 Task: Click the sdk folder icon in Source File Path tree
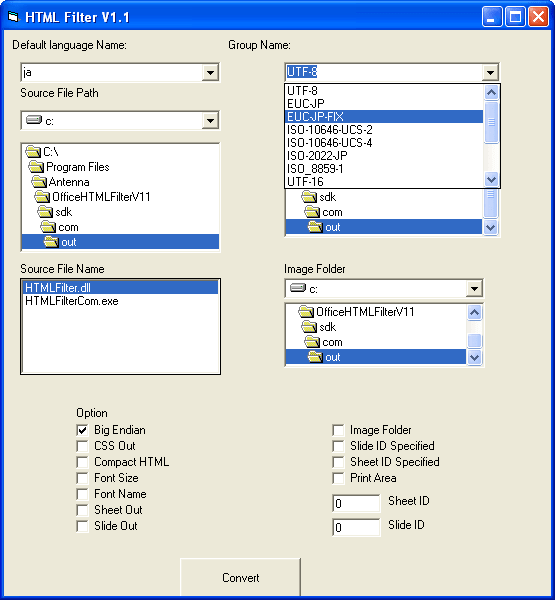[45, 212]
